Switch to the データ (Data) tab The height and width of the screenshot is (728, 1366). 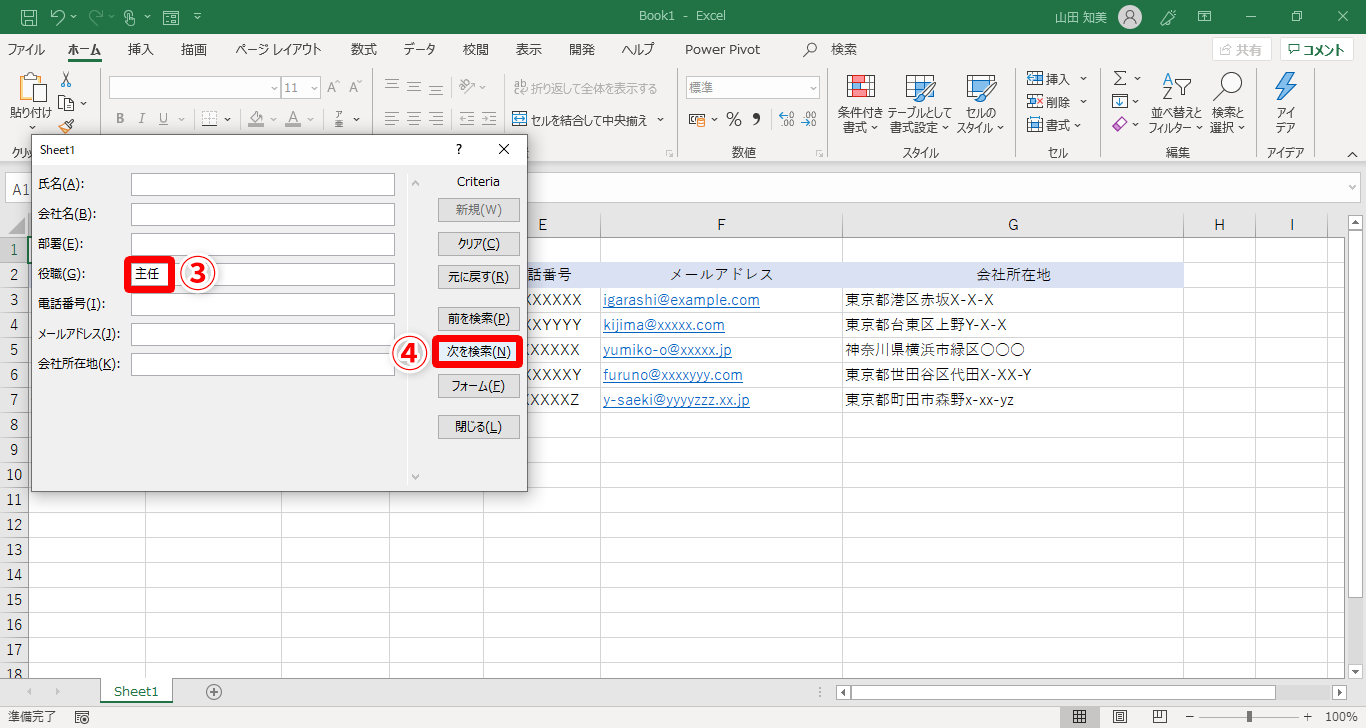coord(420,49)
